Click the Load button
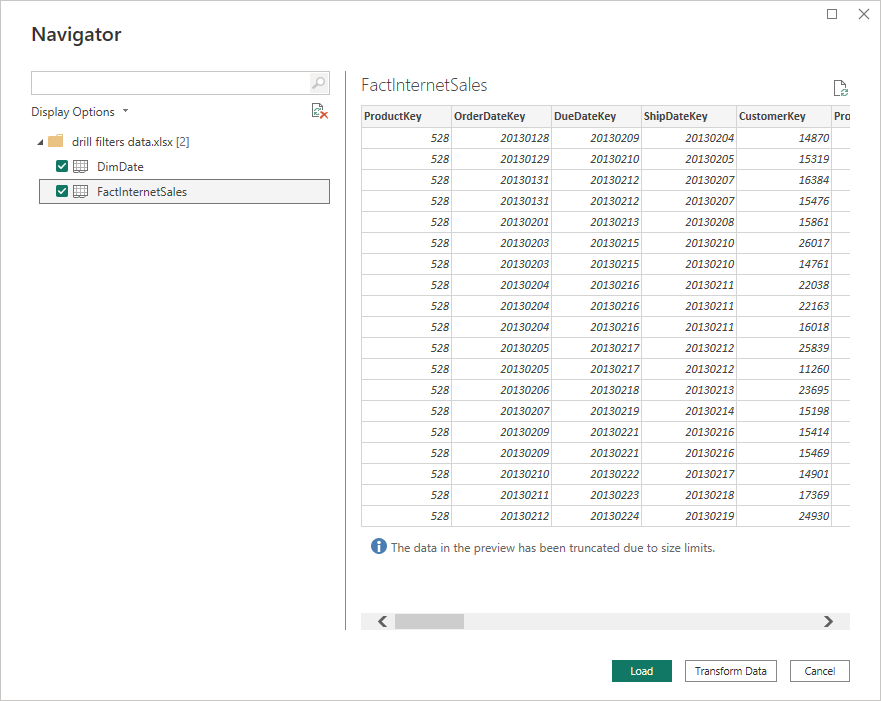Screen dimensions: 881x701 642,671
